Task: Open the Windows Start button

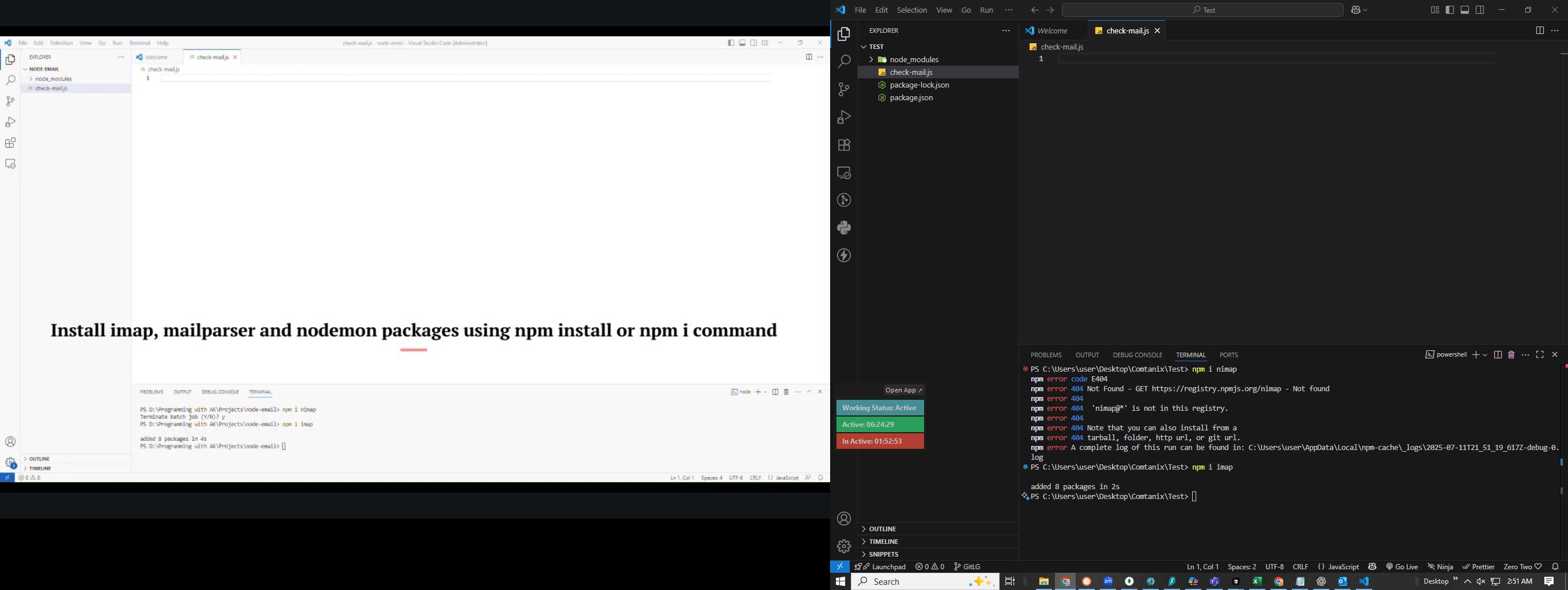Action: [x=840, y=581]
